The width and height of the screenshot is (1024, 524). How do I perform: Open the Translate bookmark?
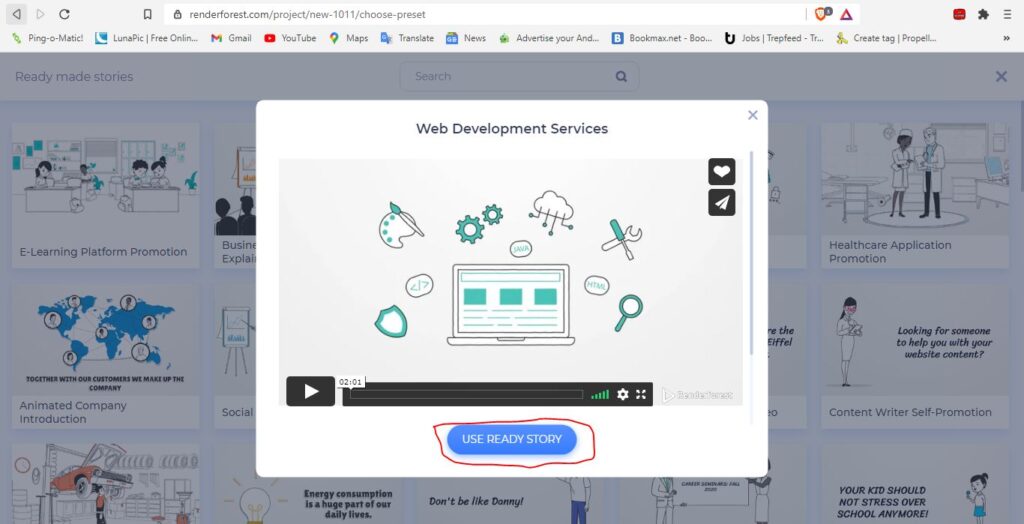[x=408, y=38]
